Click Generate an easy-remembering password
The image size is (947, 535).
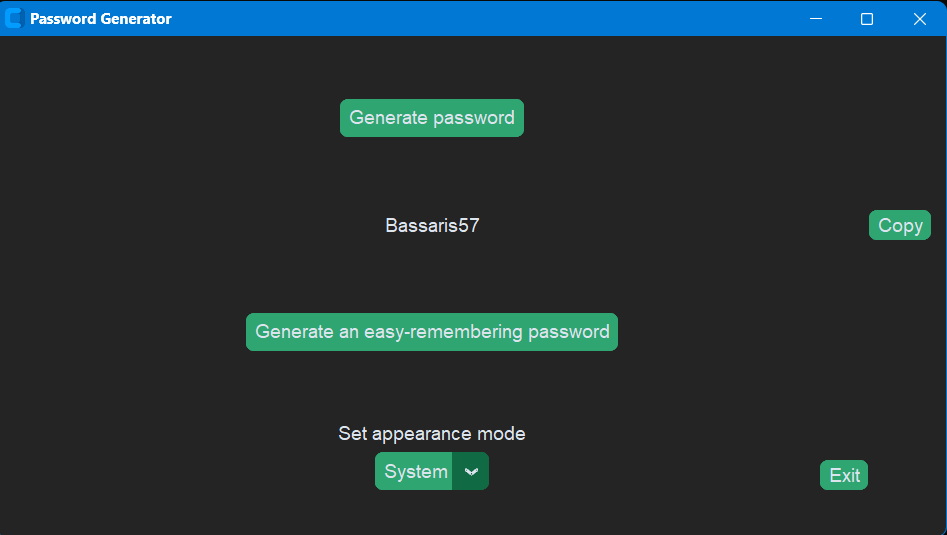[x=432, y=332]
